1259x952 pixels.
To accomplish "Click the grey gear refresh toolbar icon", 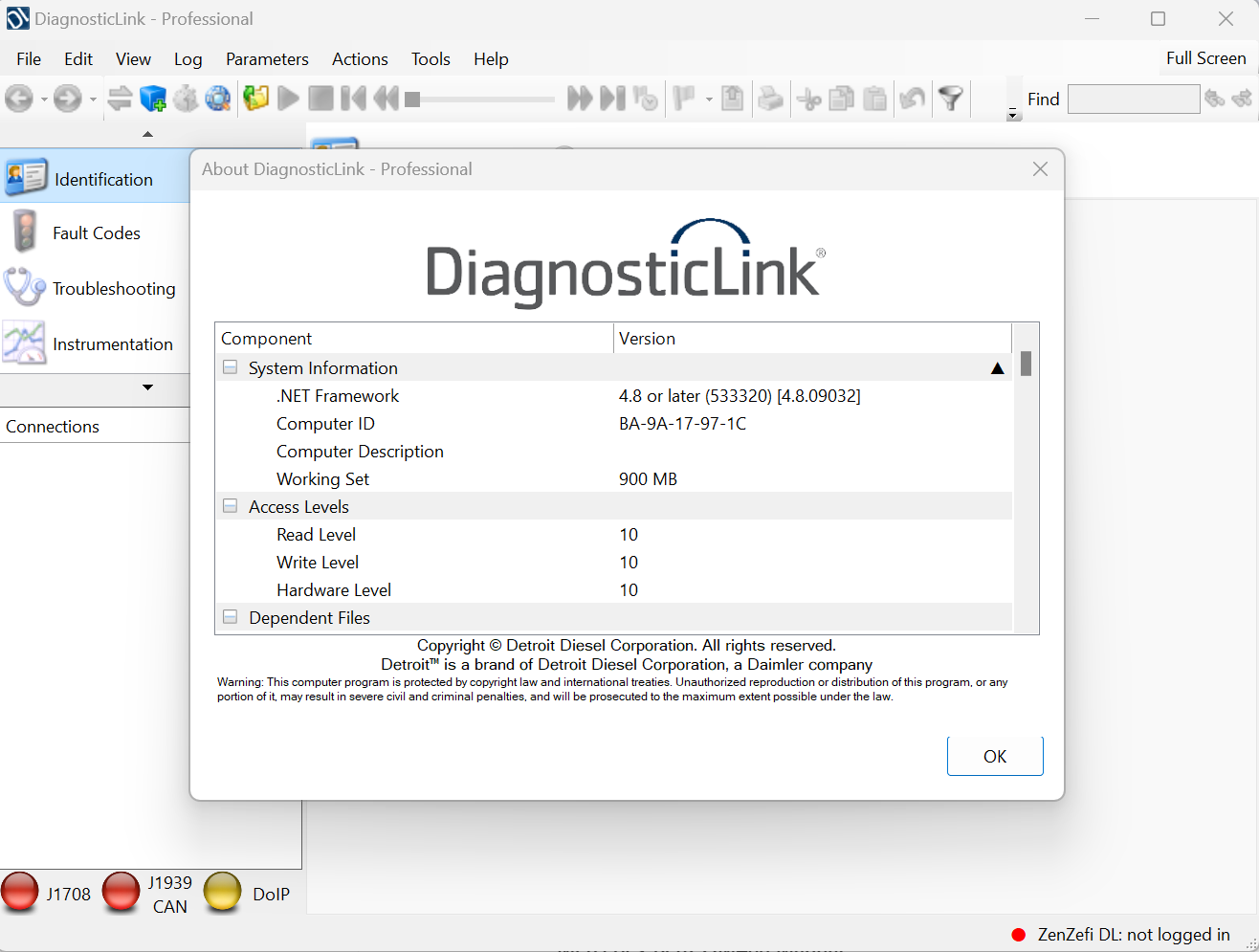I will click(186, 98).
